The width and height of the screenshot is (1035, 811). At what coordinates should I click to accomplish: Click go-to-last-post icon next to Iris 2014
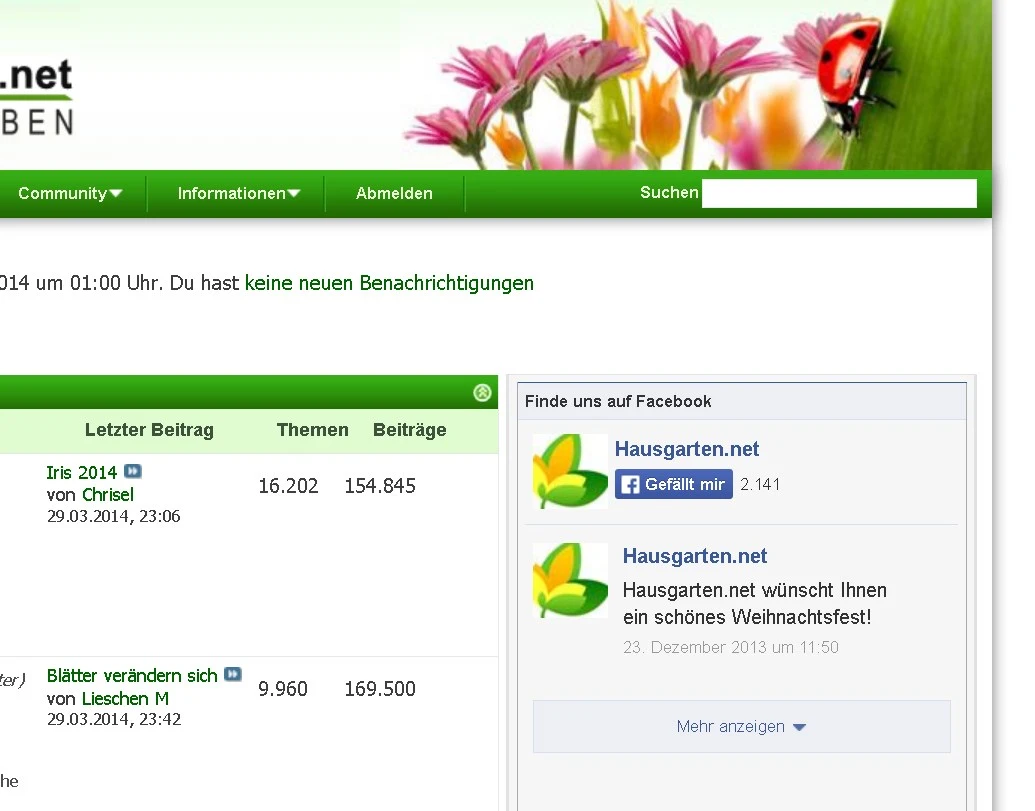[x=133, y=472]
